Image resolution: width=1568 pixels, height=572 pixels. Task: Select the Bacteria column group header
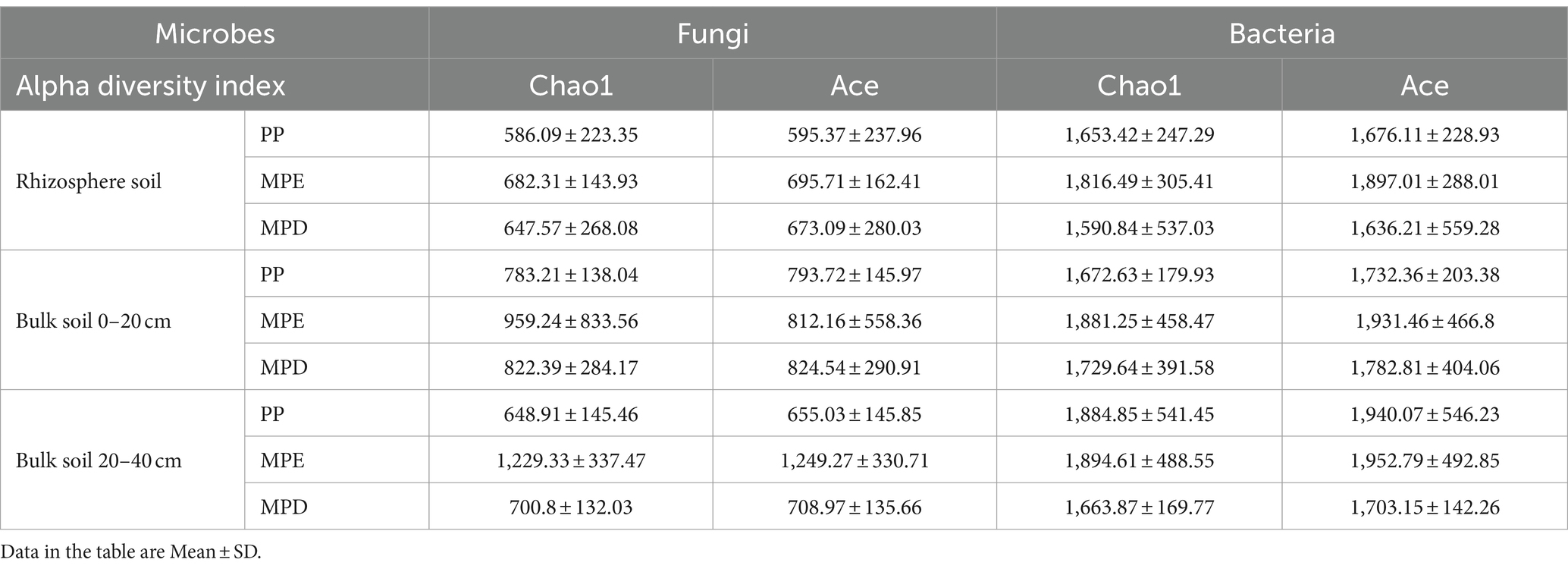pos(1281,33)
